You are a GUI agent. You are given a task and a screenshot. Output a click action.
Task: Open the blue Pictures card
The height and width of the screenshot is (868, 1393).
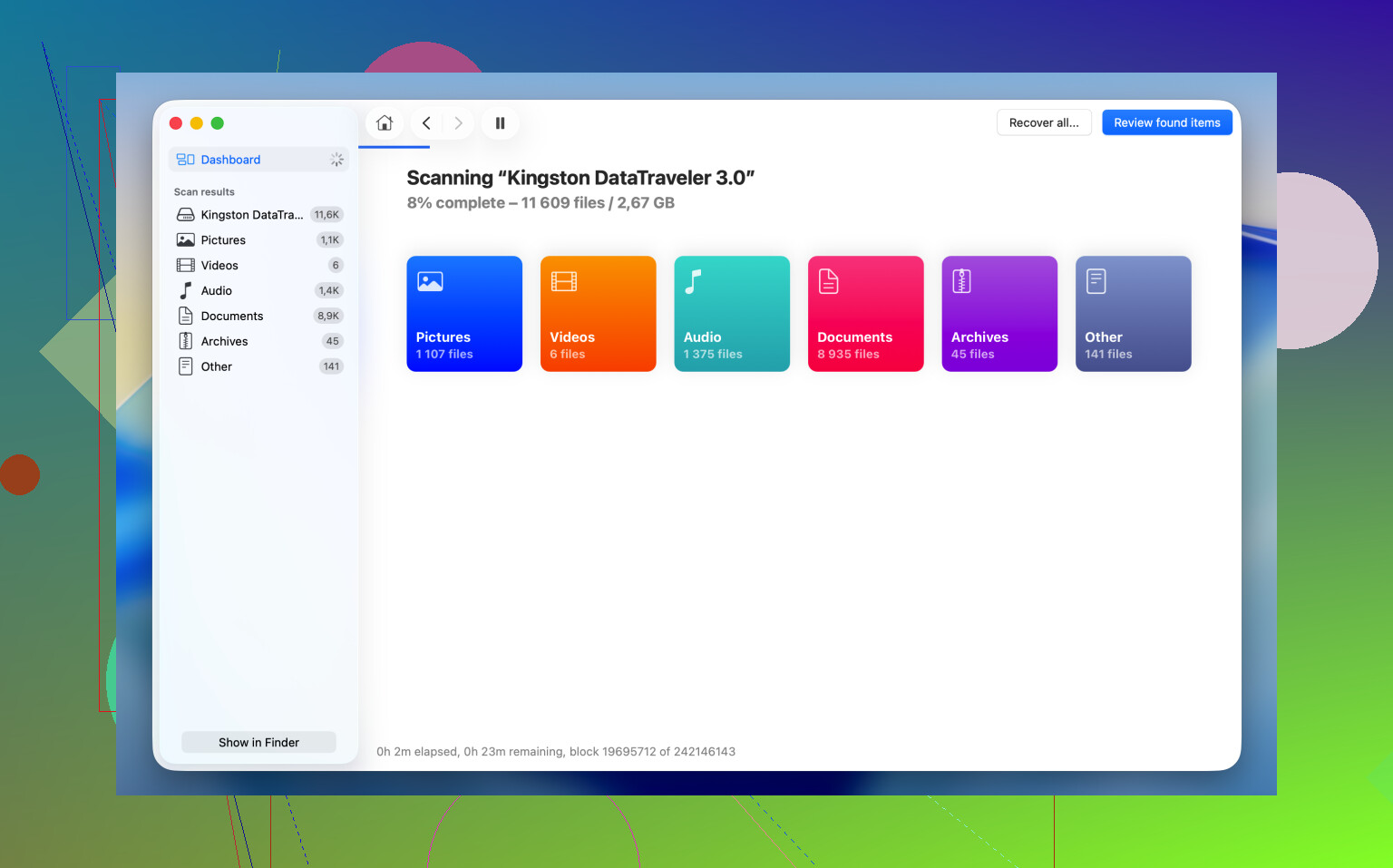pos(464,314)
